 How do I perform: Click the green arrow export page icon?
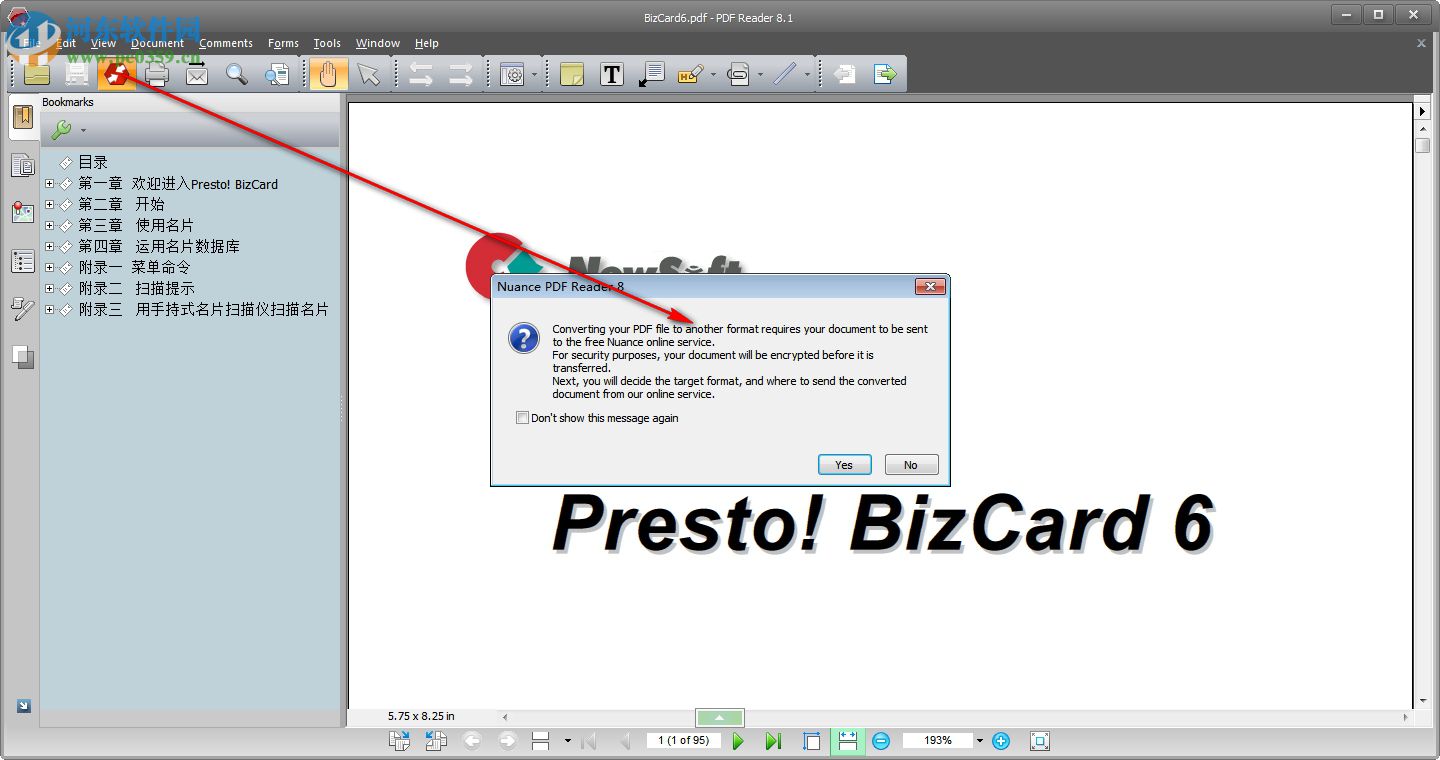885,74
